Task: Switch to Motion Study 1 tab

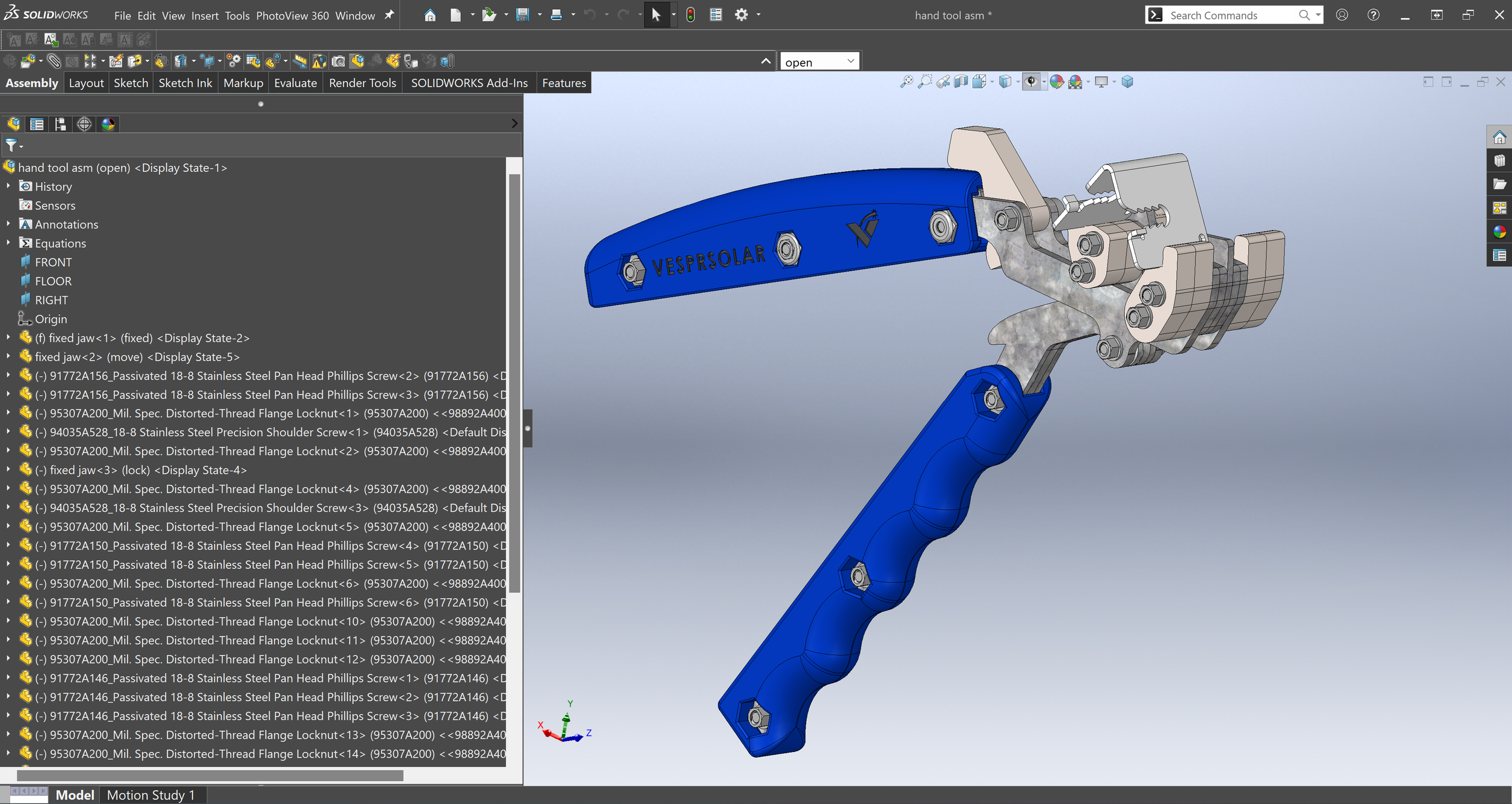Action: click(151, 795)
